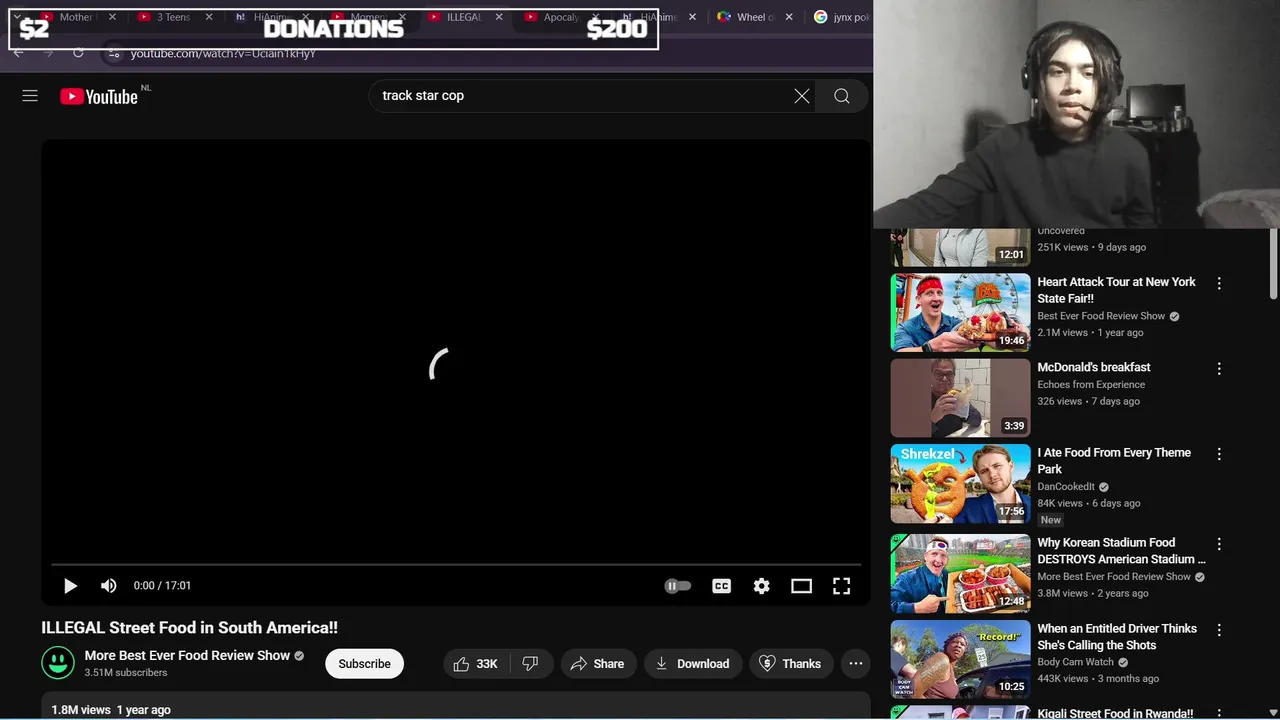The width and height of the screenshot is (1280, 720).
Task: Switch to theater mode
Action: tap(802, 586)
